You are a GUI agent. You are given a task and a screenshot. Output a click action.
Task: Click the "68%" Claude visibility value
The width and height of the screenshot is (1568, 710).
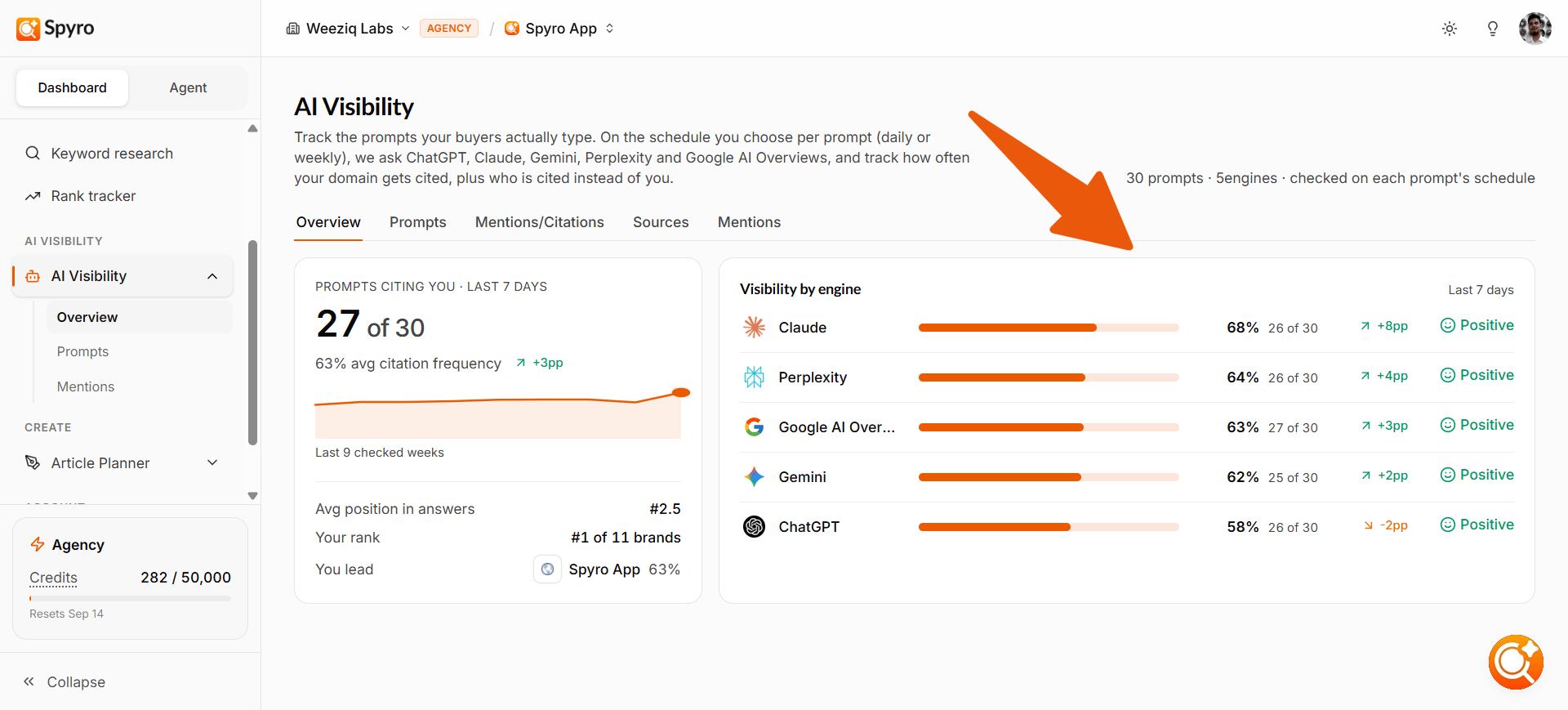pyautogui.click(x=1242, y=328)
